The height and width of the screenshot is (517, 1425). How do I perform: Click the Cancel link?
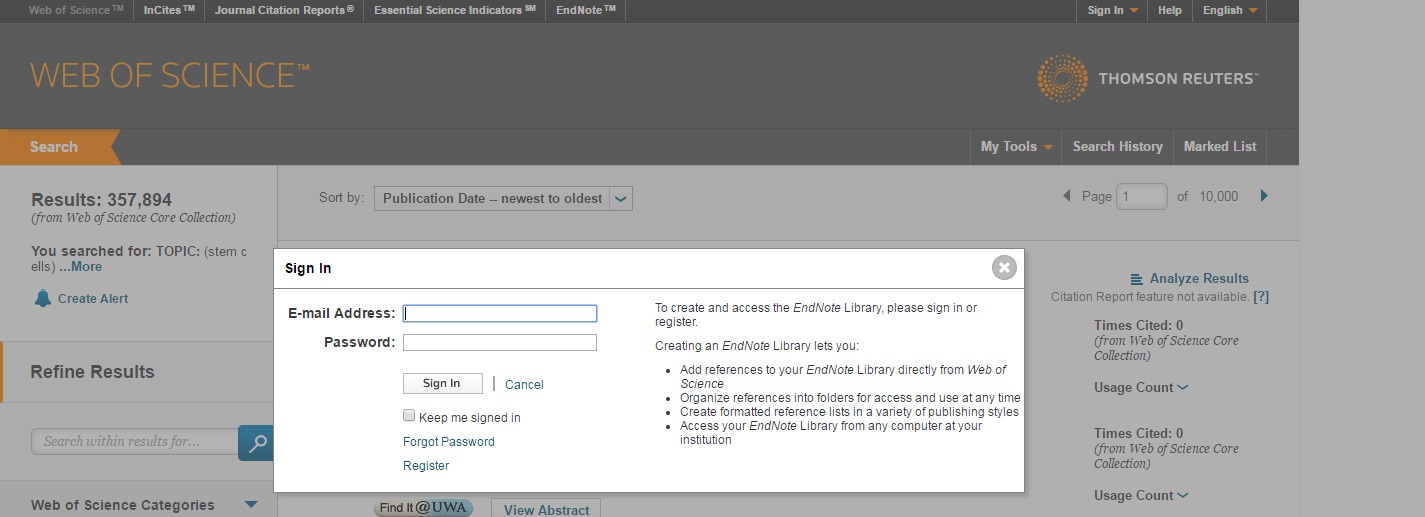click(x=524, y=384)
